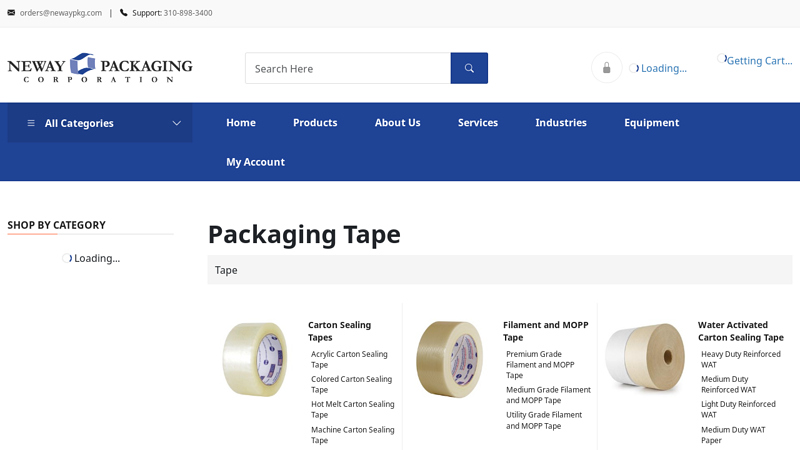
Task: Click the filament tape roll image
Action: click(x=449, y=359)
